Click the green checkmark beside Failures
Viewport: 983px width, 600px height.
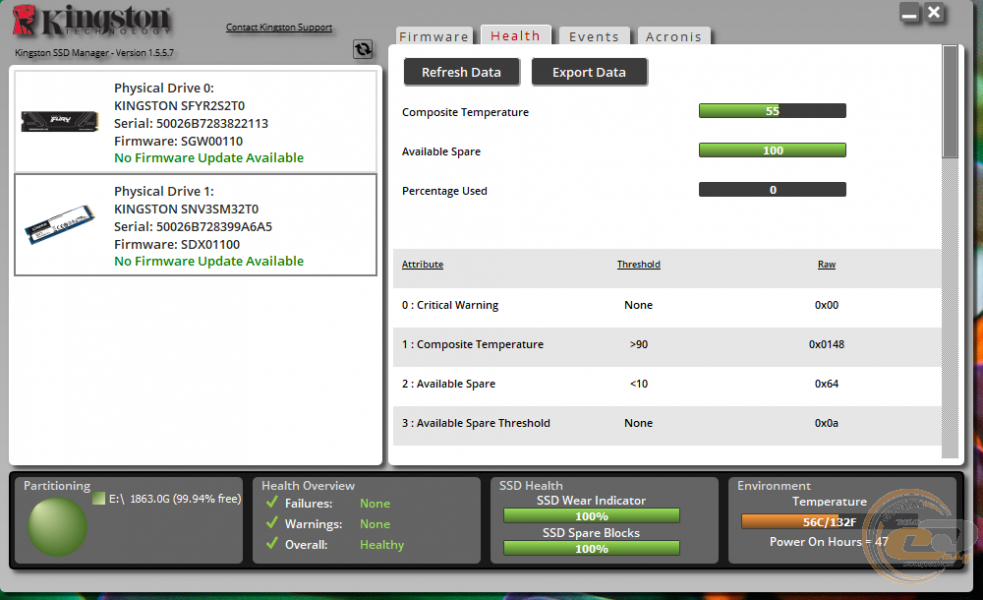(x=272, y=503)
